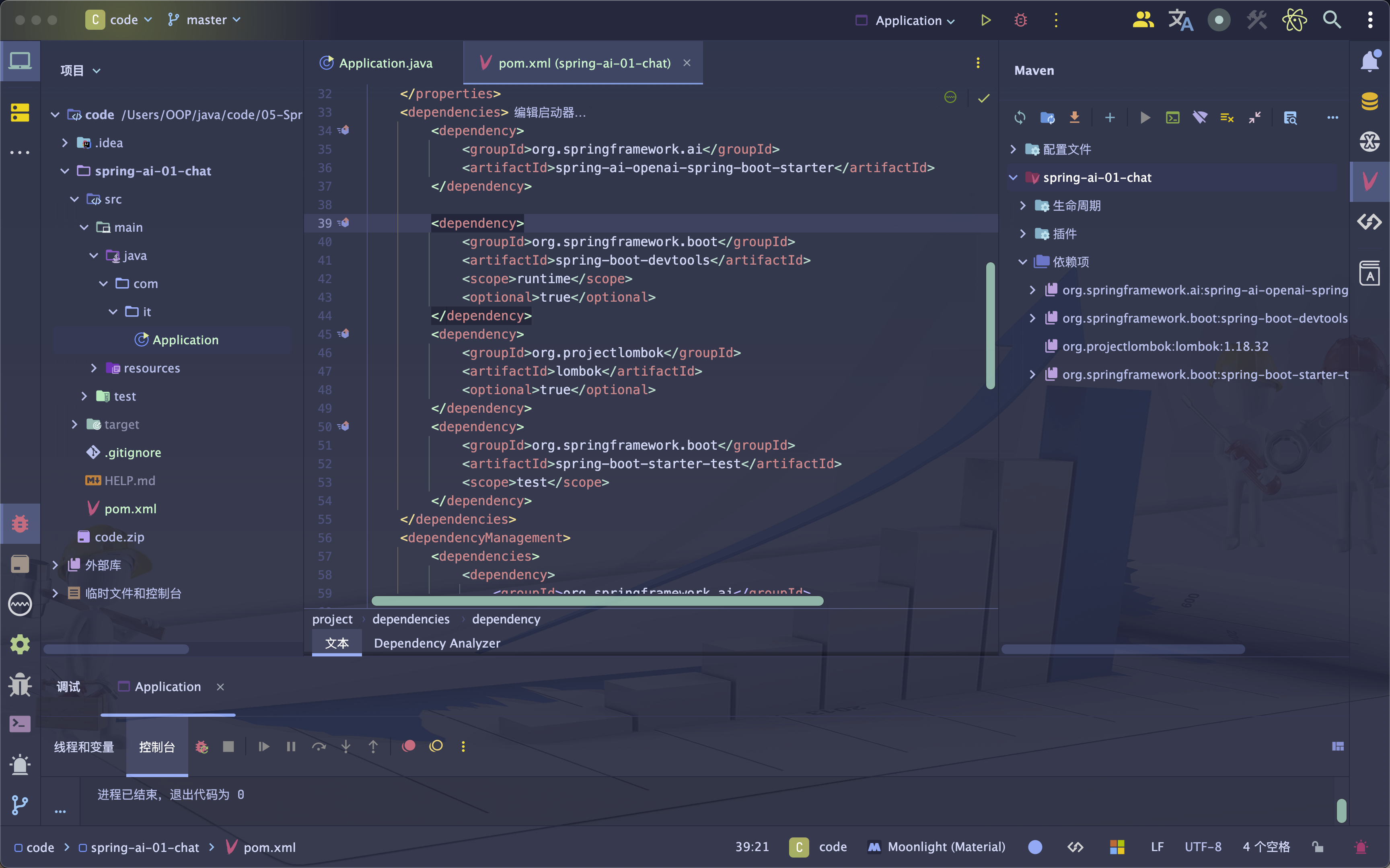Viewport: 1390px width, 868px height.
Task: Expand Maven 插件 node
Action: tap(1023, 233)
